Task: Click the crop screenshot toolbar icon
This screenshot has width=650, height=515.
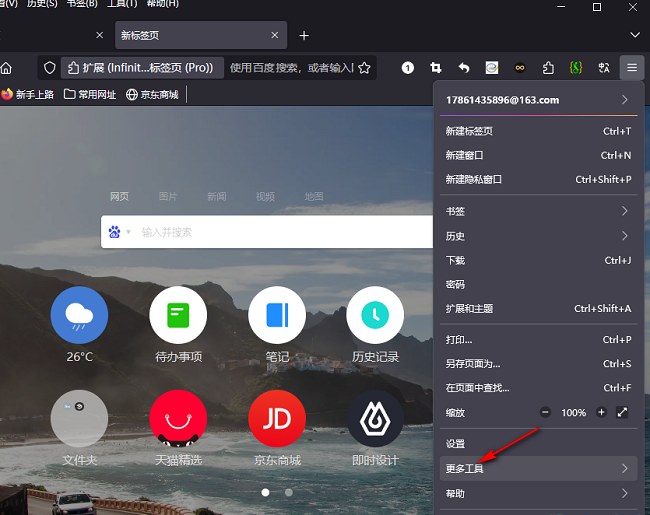Action: pos(436,68)
